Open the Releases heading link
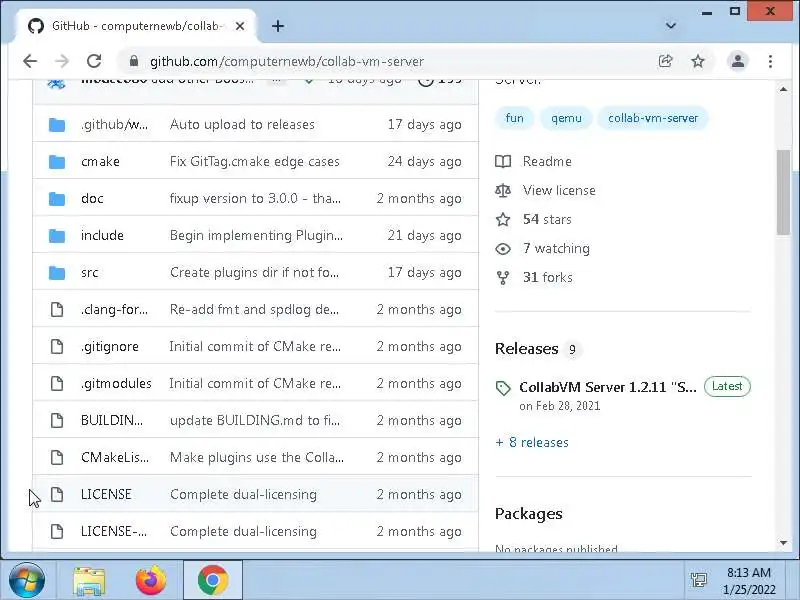This screenshot has height=600, width=800. (x=527, y=349)
